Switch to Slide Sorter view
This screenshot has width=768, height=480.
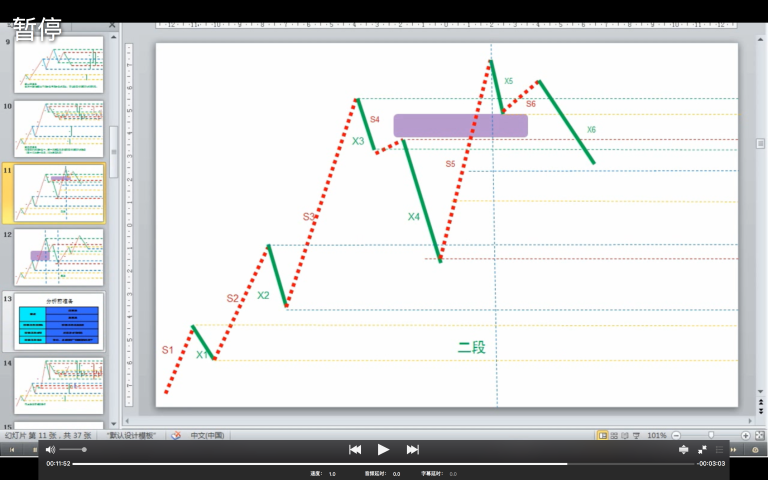tap(615, 436)
